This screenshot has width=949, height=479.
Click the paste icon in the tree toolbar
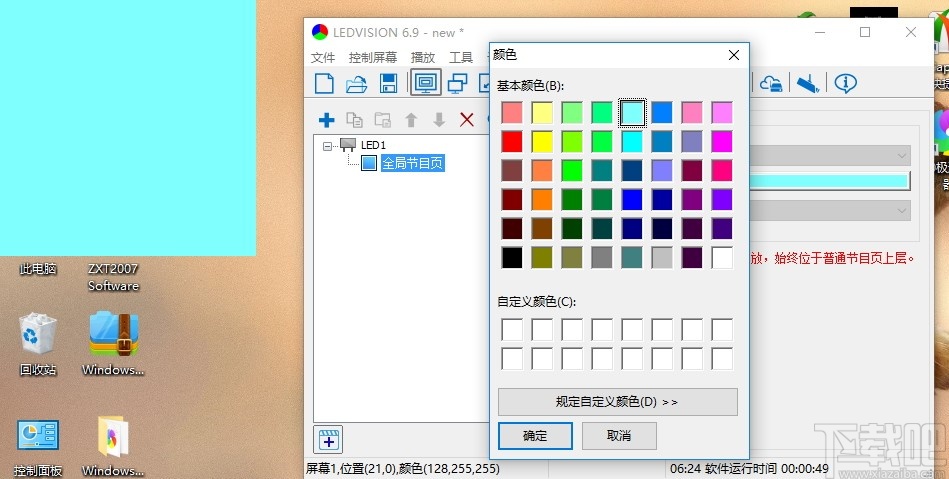383,120
